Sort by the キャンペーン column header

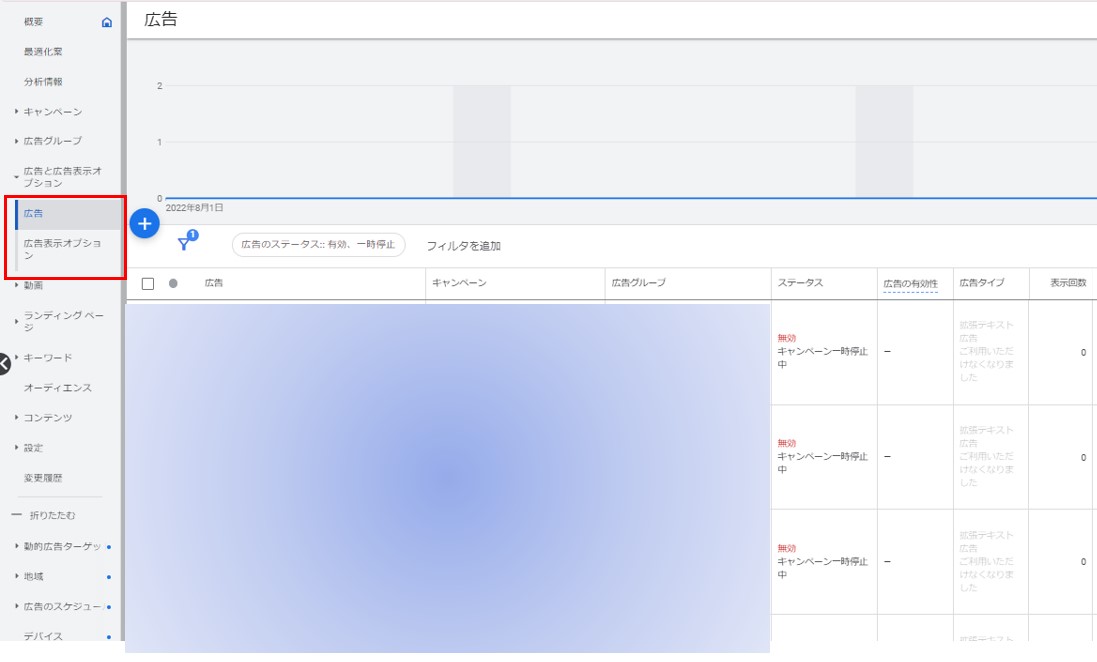click(x=459, y=283)
